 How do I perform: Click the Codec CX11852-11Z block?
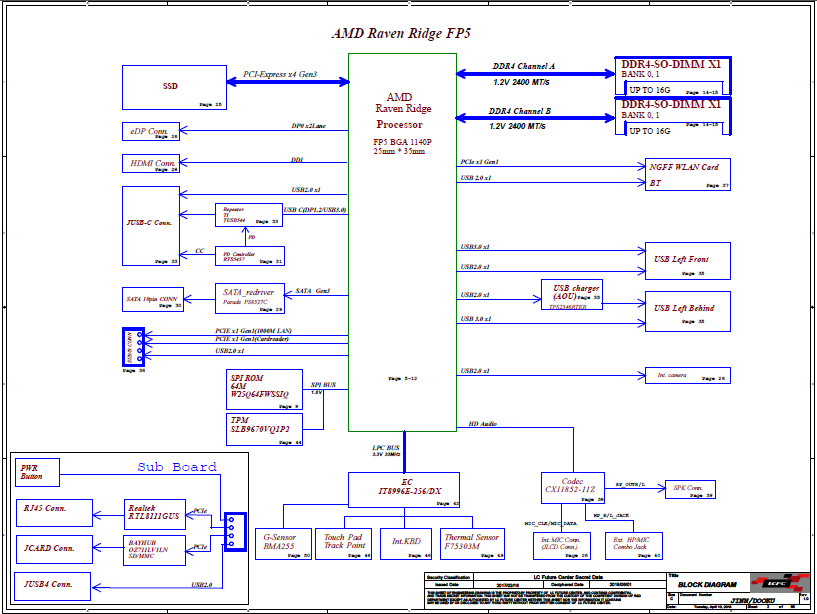coord(573,488)
